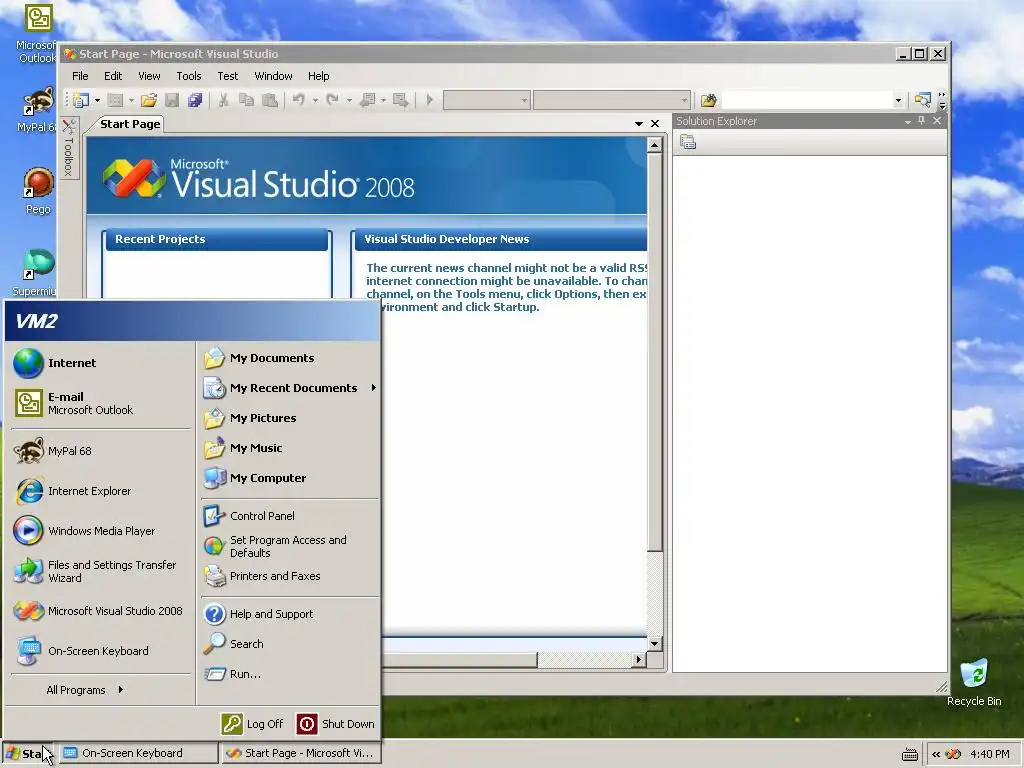1024x768 pixels.
Task: Open the Redo history dropdown arrow
Action: [x=349, y=100]
